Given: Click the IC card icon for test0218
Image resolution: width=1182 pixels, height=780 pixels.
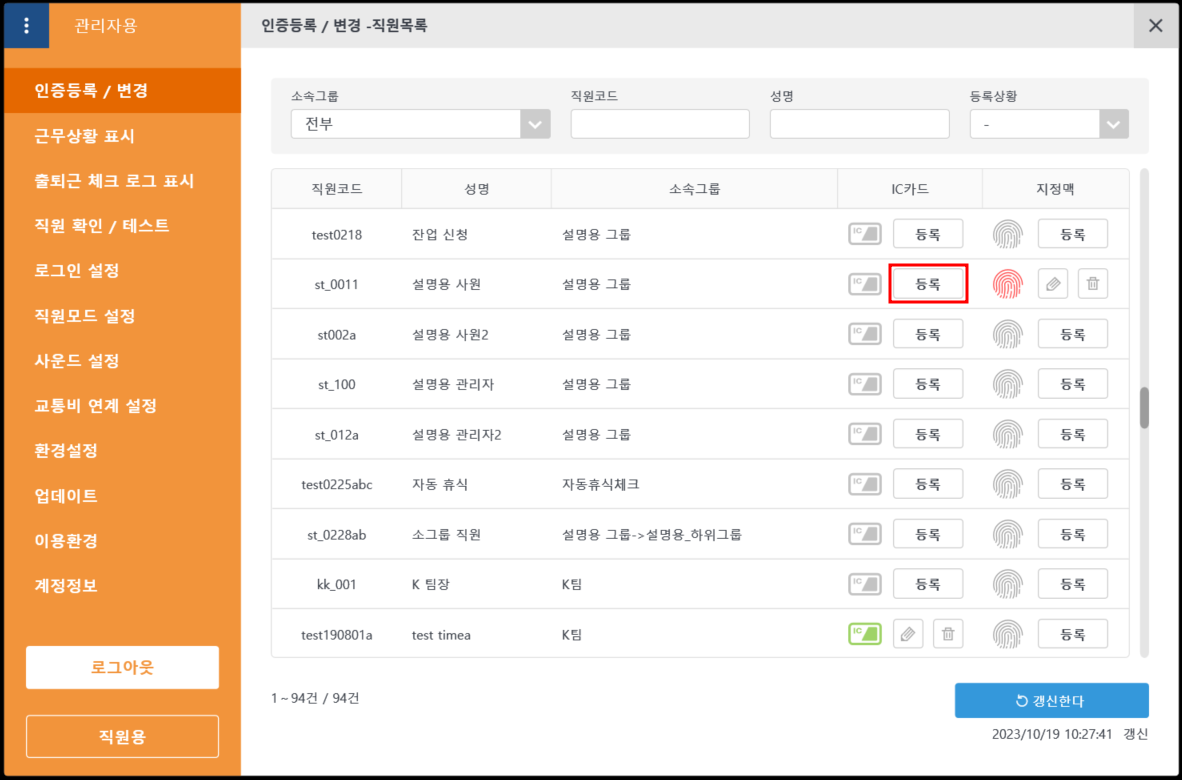Looking at the screenshot, I should pos(865,234).
